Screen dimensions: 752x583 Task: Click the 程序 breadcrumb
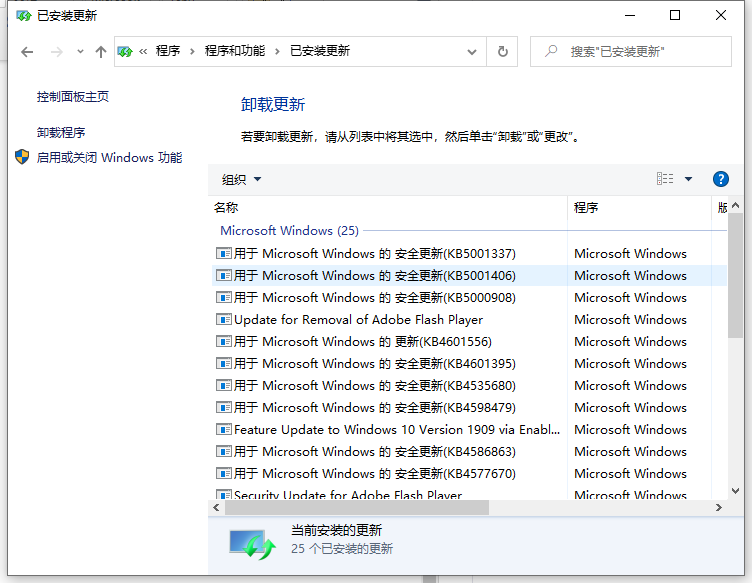168,51
